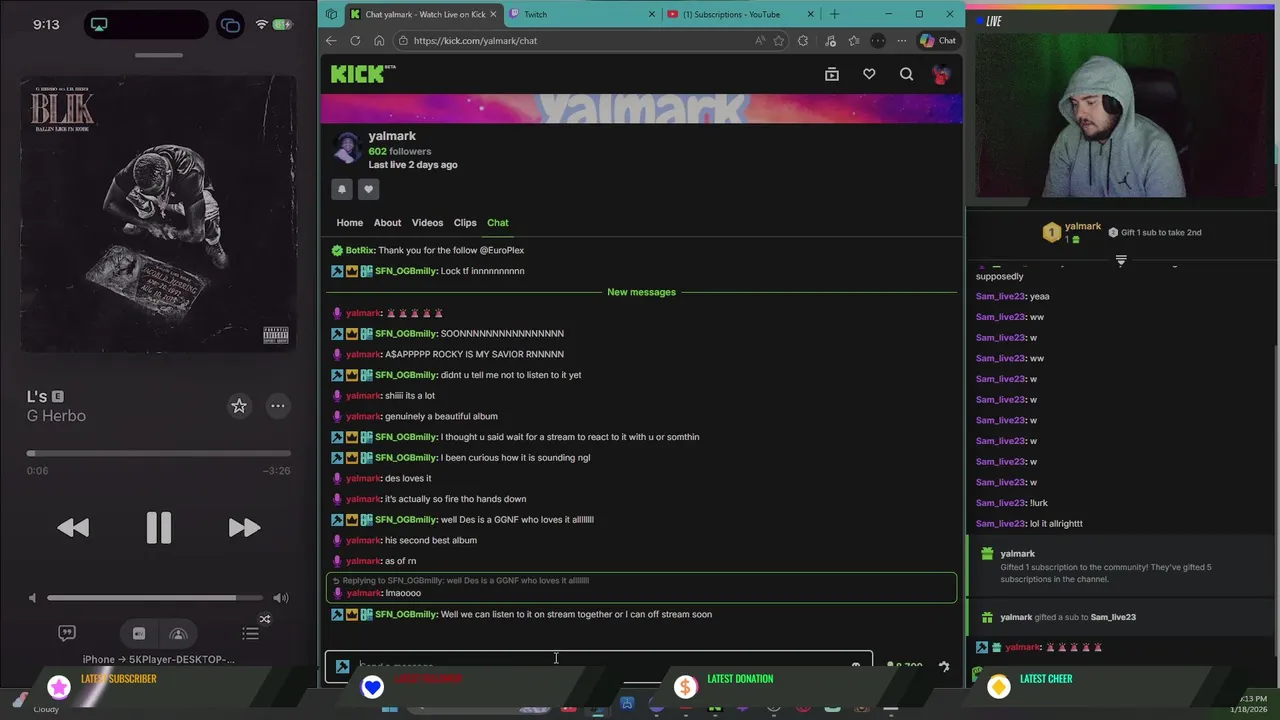Viewport: 1280px width, 720px height.
Task: Add this page to favorites
Action: pyautogui.click(x=779, y=41)
